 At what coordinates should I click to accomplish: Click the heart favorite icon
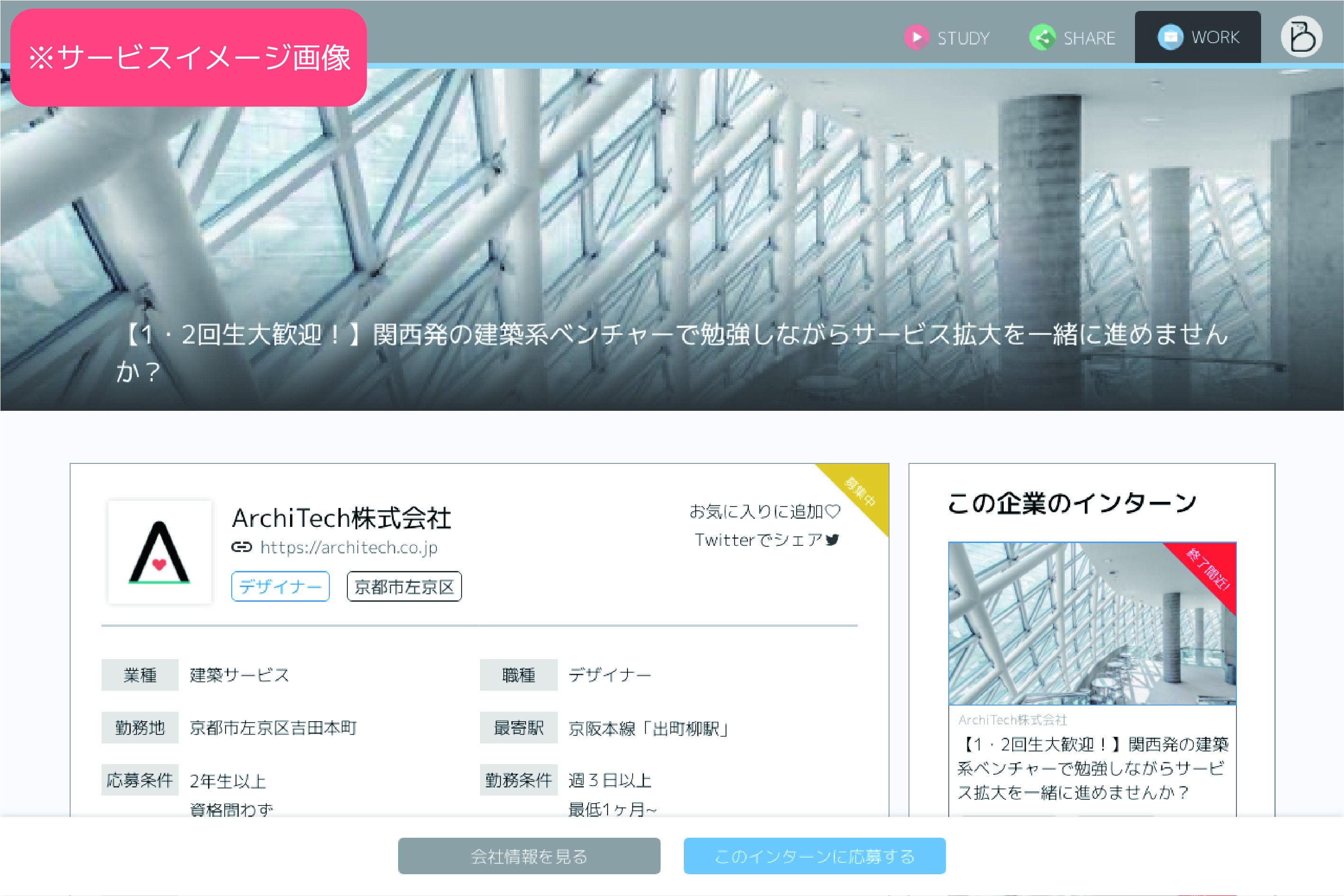833,511
